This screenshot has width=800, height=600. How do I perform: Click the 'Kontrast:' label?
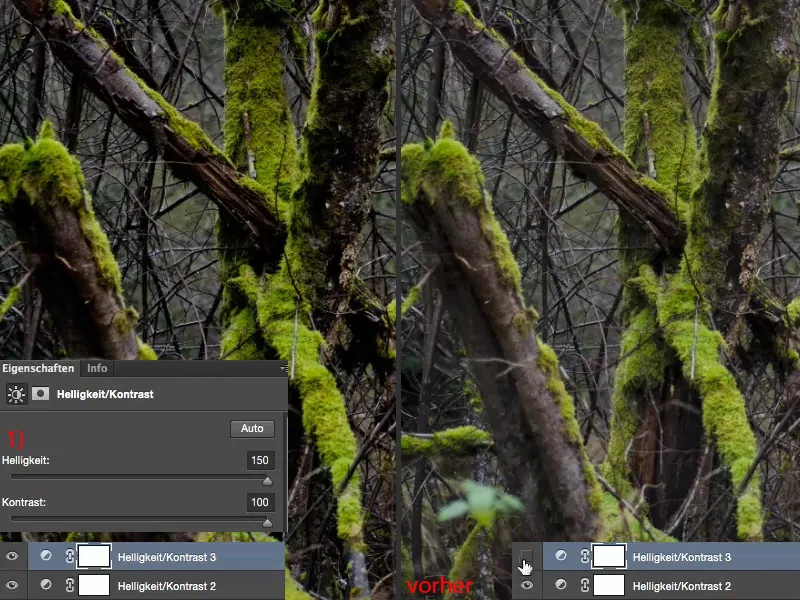pyautogui.click(x=23, y=502)
